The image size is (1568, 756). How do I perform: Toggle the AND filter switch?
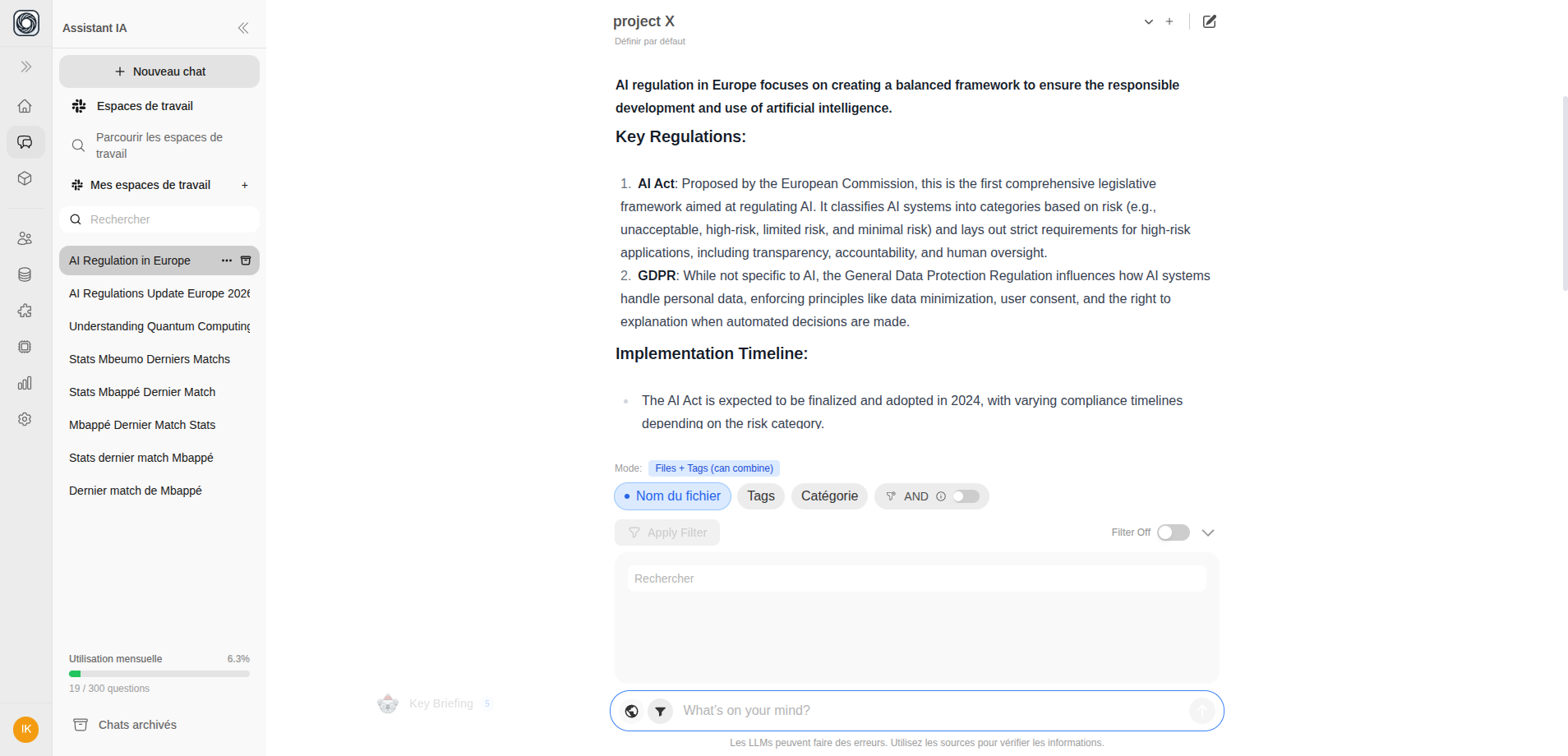coord(966,496)
